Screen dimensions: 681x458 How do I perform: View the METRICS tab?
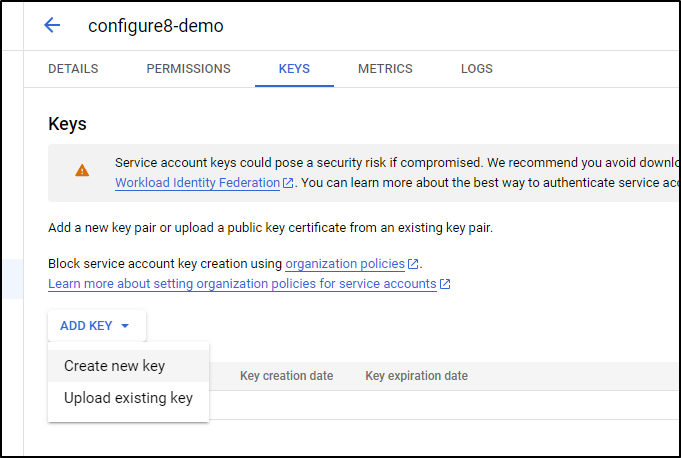click(x=385, y=69)
